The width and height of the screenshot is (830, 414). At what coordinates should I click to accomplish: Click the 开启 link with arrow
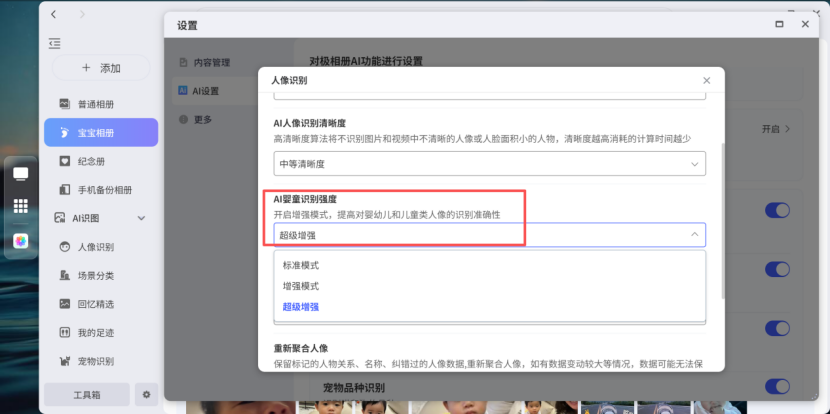point(776,129)
